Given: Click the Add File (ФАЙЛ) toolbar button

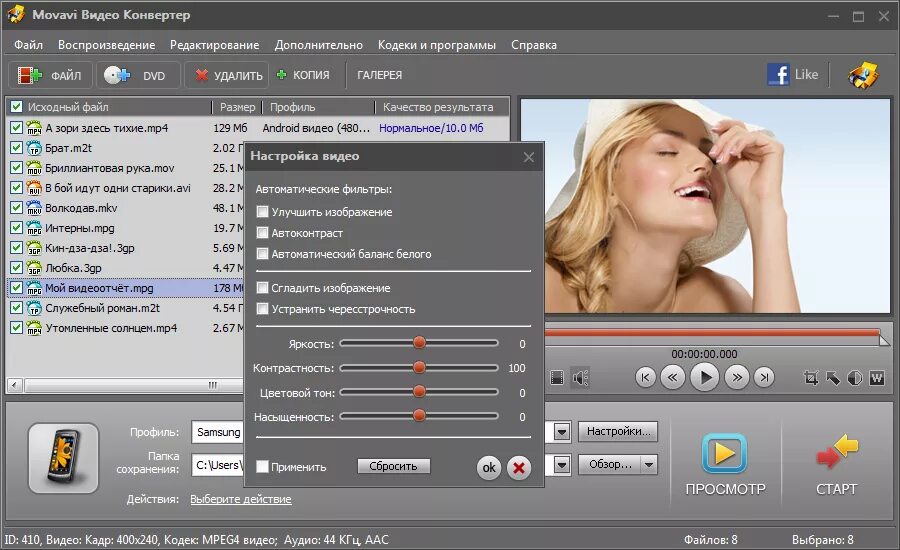Looking at the screenshot, I should [x=50, y=75].
